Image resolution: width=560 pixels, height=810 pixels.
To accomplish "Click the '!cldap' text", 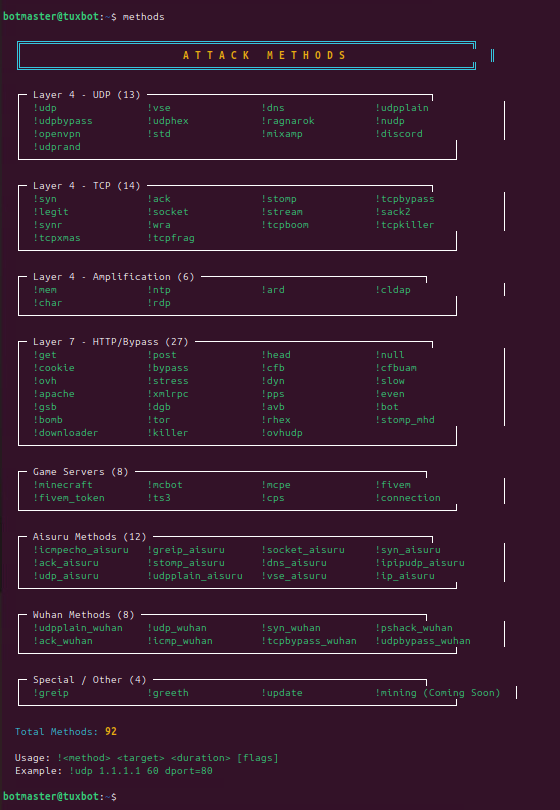I will pos(393,290).
